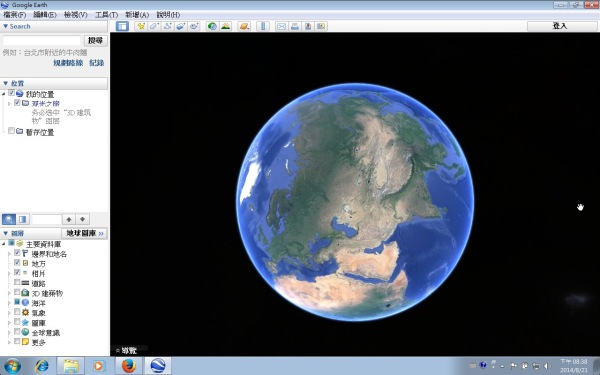Open the 檢視(V) menu
Image resolution: width=600 pixels, height=375 pixels.
[x=75, y=15]
